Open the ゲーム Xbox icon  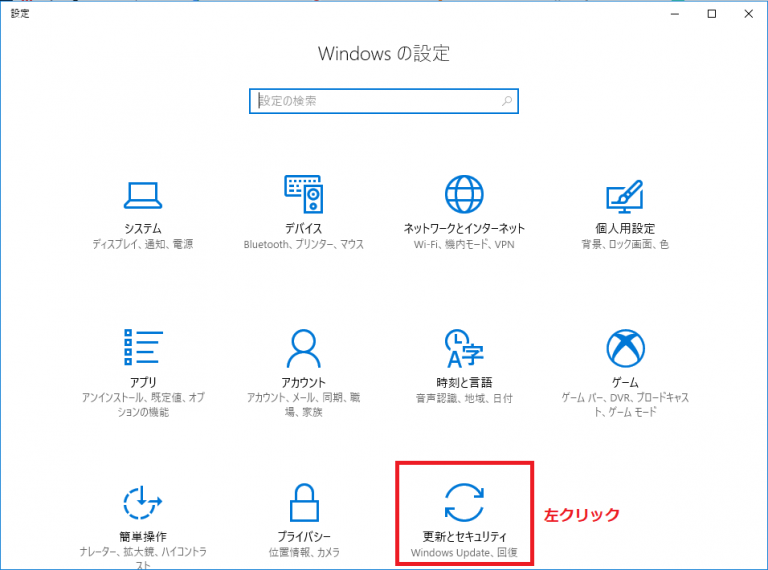click(x=625, y=348)
